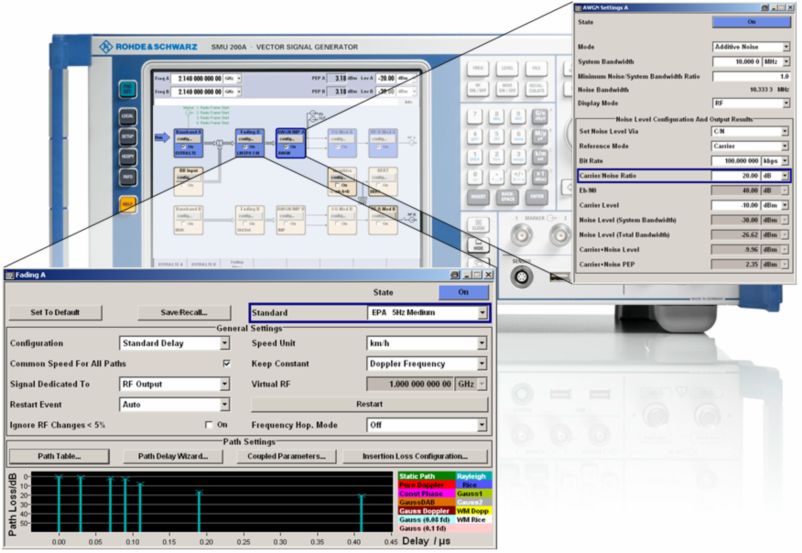
Task: Toggle the Fading A State On button
Action: tap(463, 292)
